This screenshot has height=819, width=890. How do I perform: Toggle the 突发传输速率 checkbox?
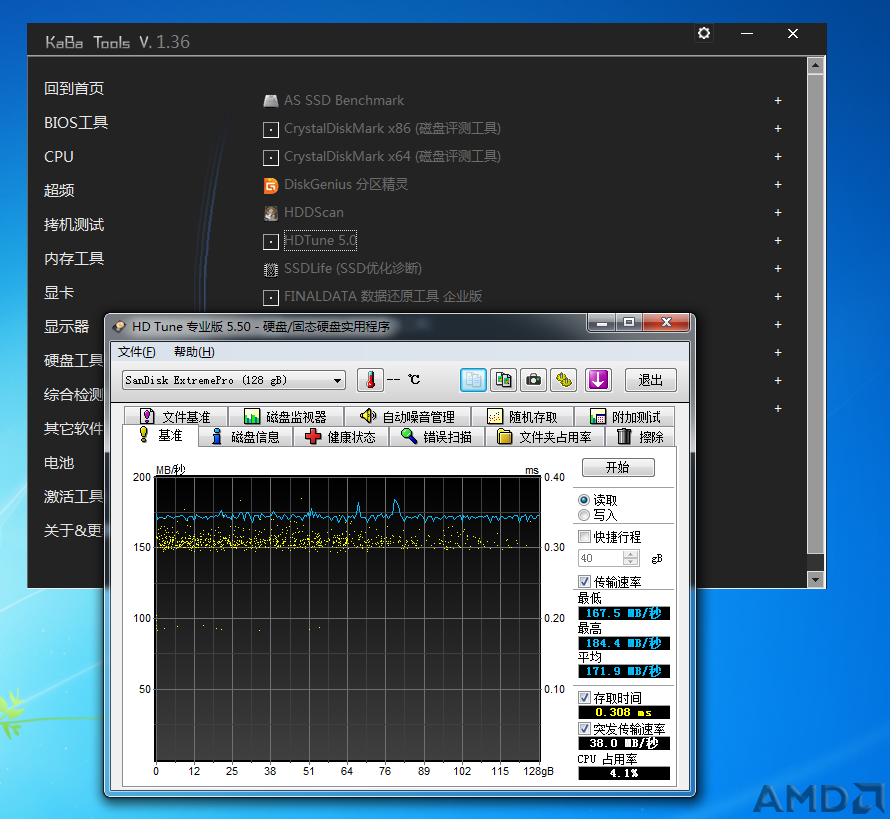coord(584,728)
